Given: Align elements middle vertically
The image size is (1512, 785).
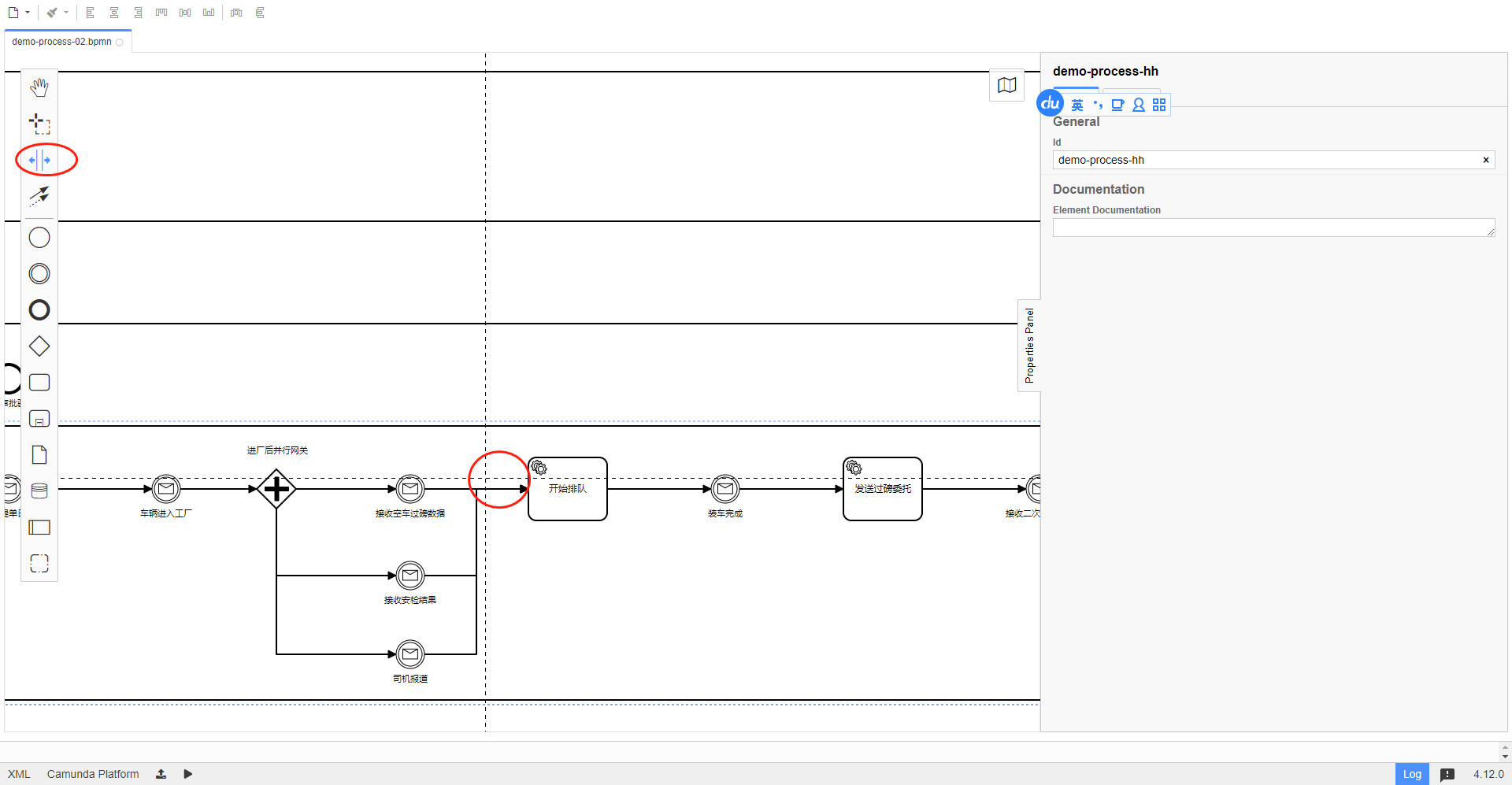Looking at the screenshot, I should click(x=185, y=13).
